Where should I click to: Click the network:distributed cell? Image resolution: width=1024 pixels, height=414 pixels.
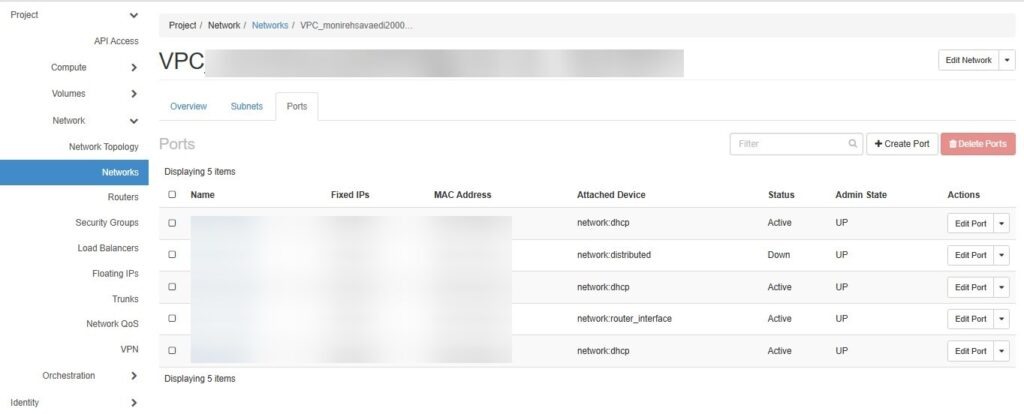[614, 255]
